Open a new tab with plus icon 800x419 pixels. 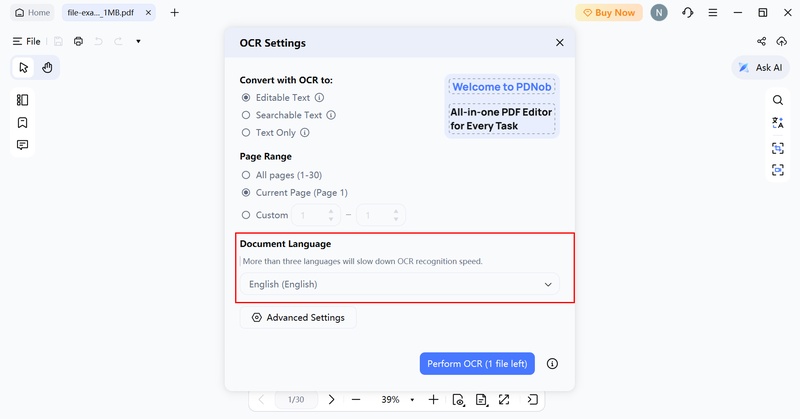174,13
